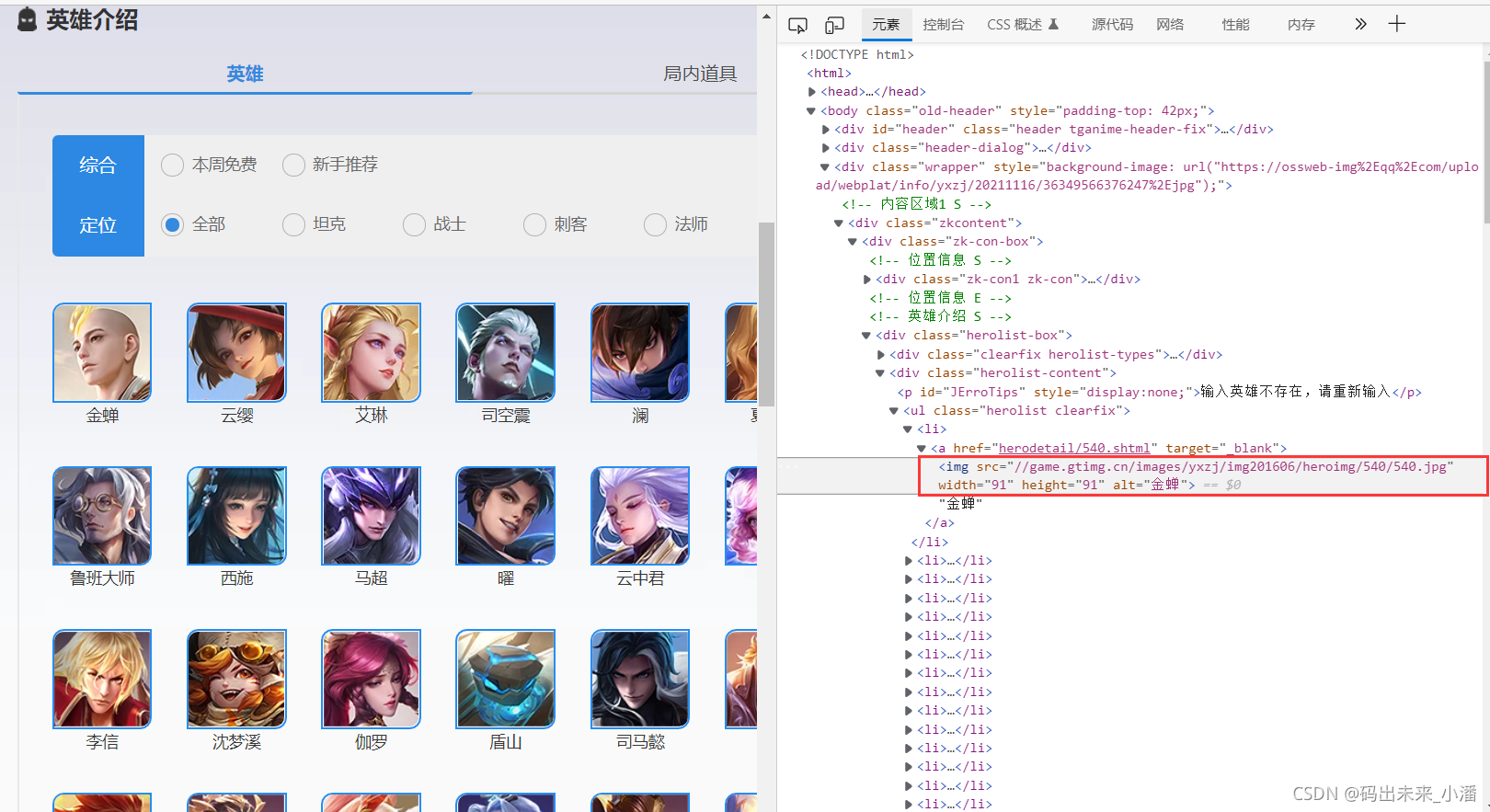The width and height of the screenshot is (1490, 812).
Task: Switch to the 控制台 tab
Action: coord(943,25)
